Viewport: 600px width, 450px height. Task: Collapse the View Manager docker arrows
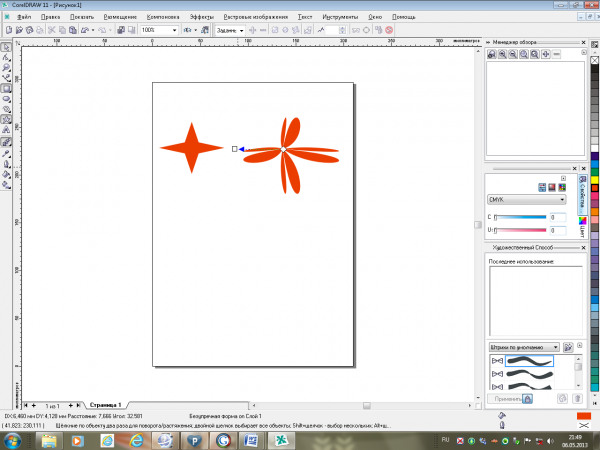488,42
